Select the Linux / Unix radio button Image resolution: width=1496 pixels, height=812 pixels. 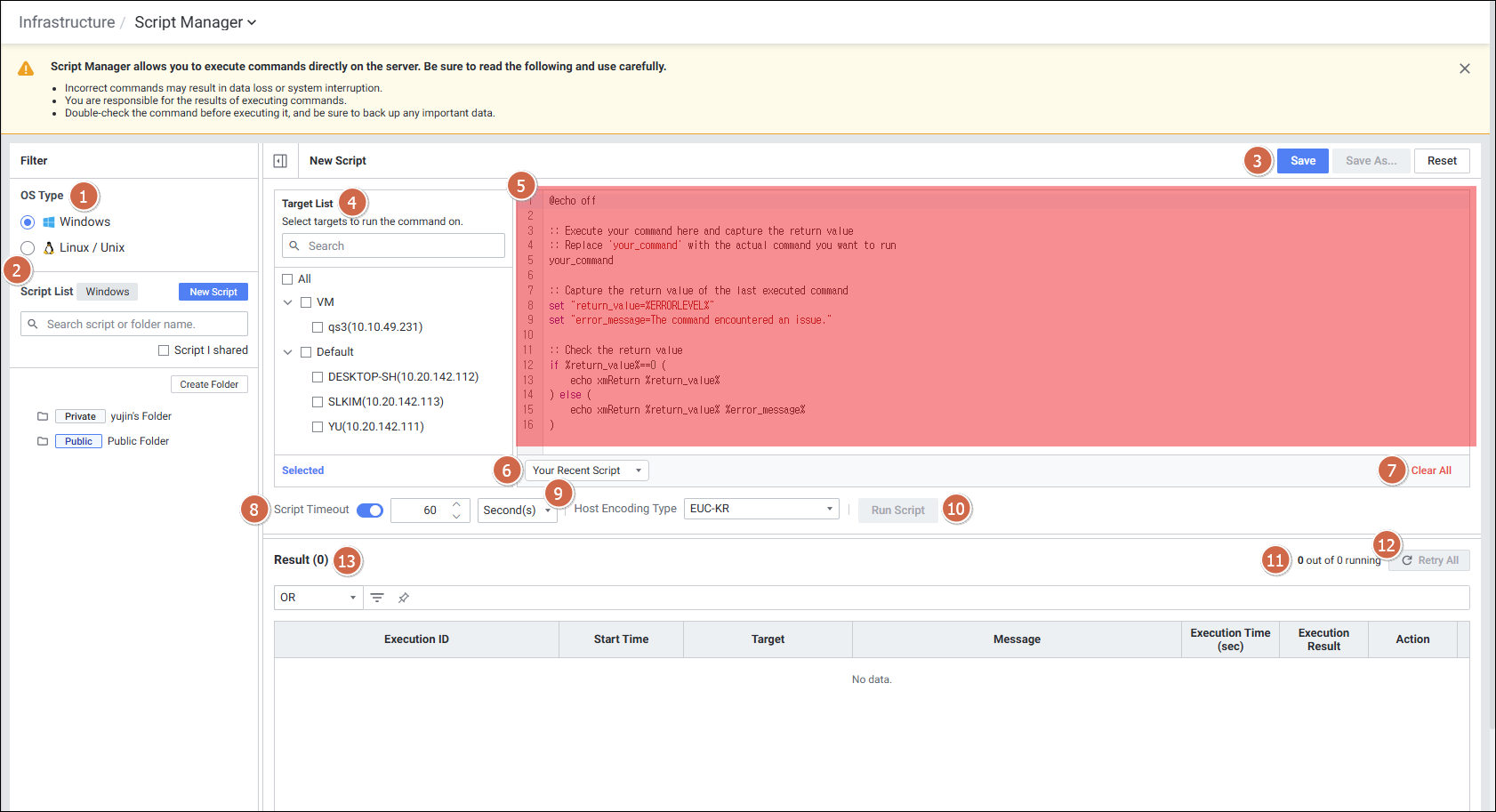click(x=28, y=248)
